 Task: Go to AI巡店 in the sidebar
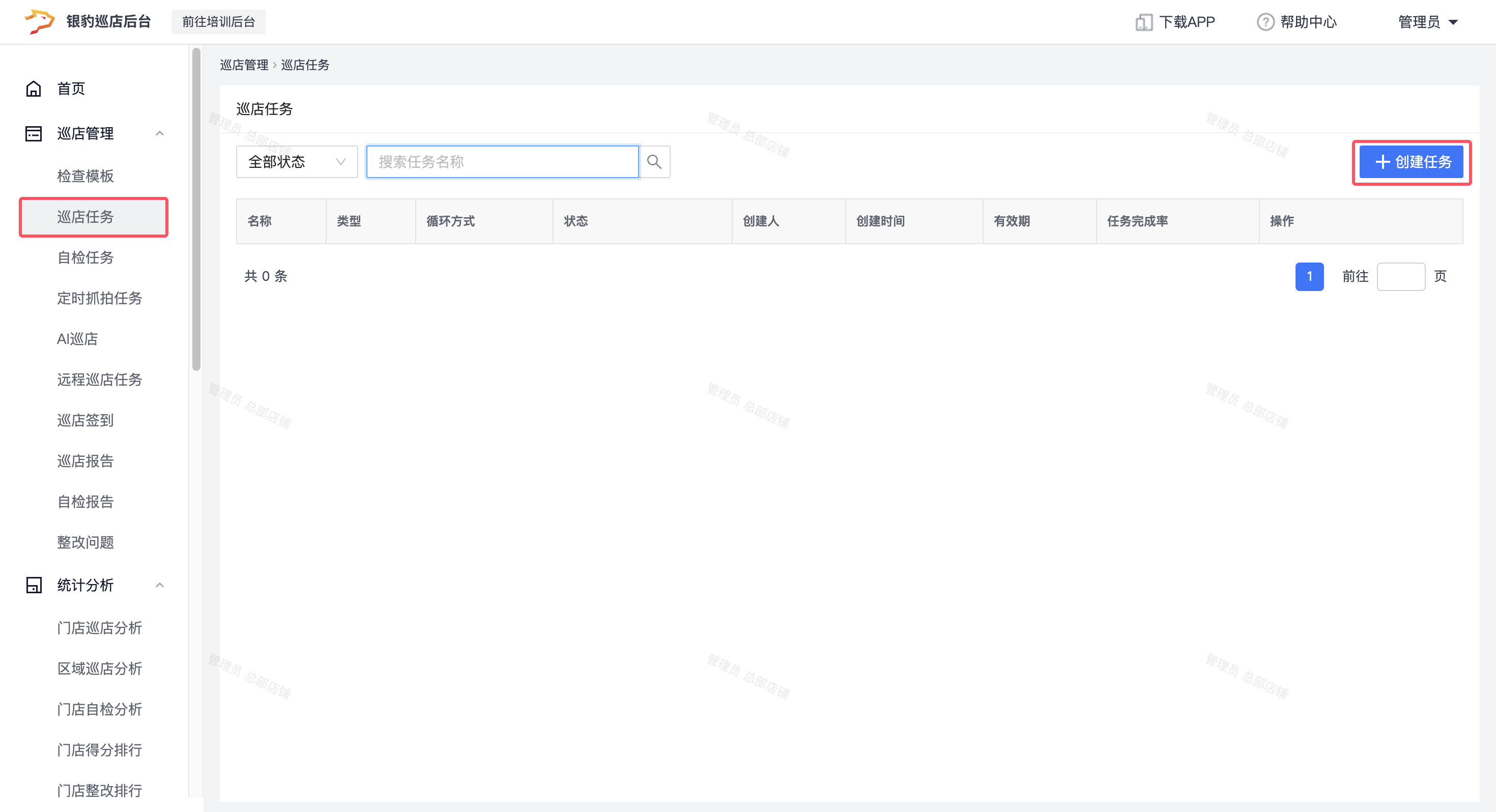77,339
